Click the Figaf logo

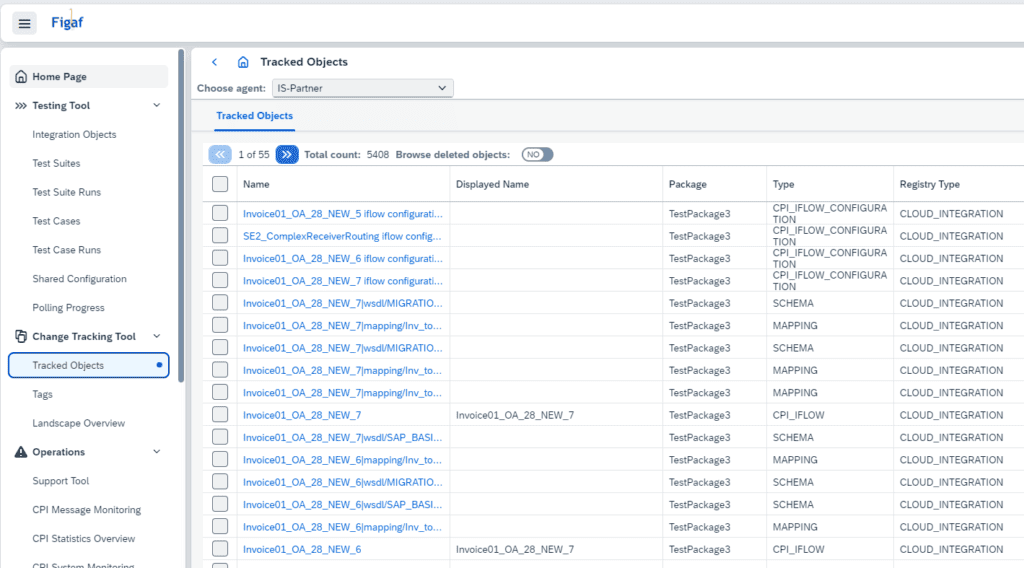67,22
